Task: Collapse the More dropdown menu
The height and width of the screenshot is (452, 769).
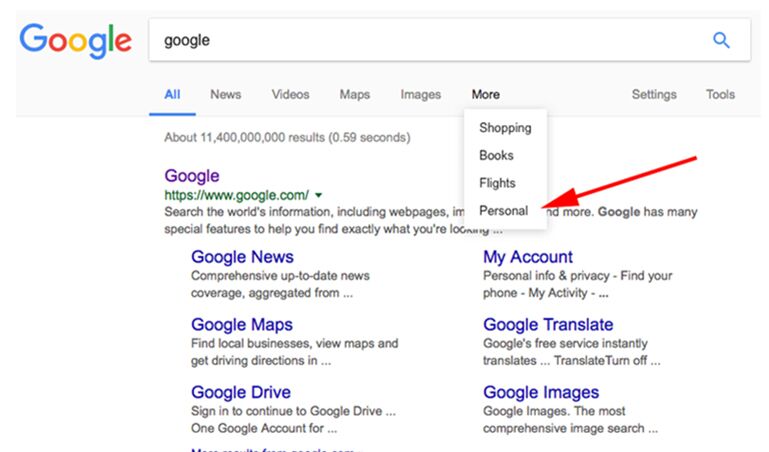Action: click(486, 94)
